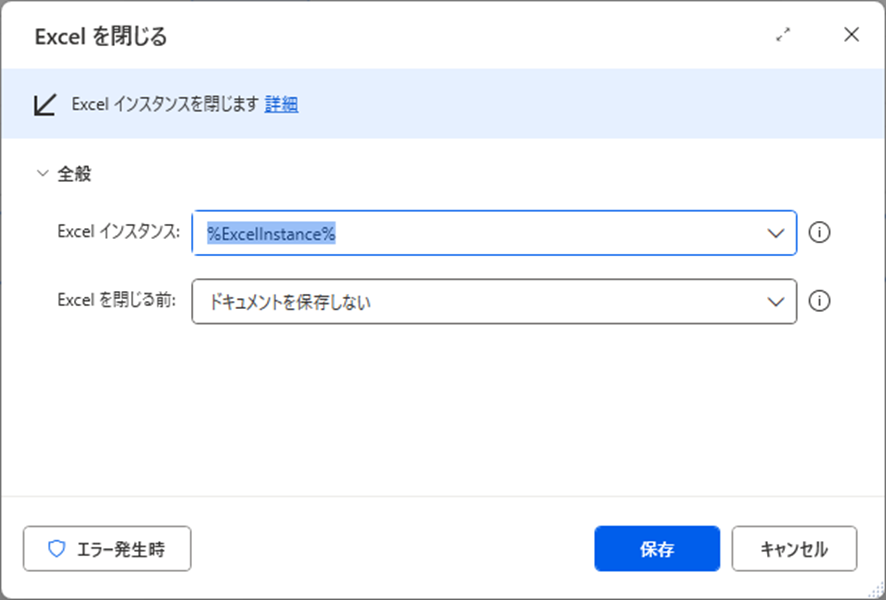Image resolution: width=886 pixels, height=600 pixels.
Task: Close the Excel を閉じる dialog with X
Action: (851, 34)
